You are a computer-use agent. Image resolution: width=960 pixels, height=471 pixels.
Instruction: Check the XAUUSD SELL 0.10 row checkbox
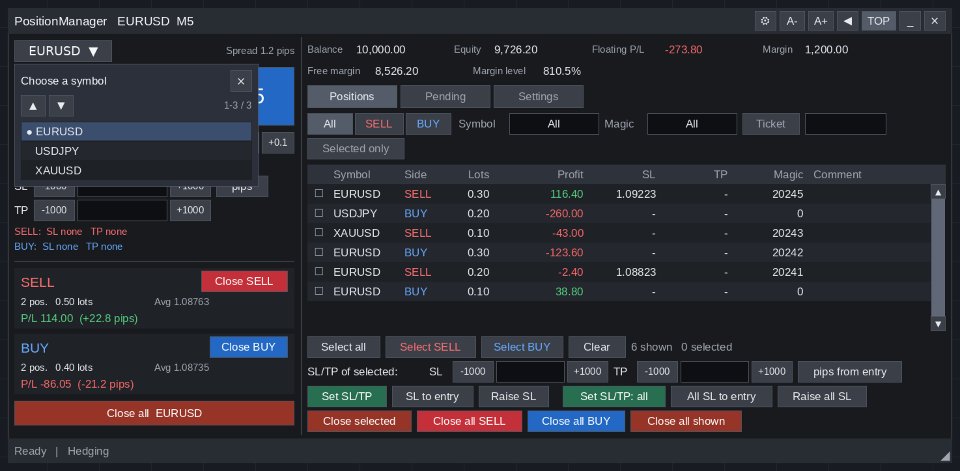point(319,233)
